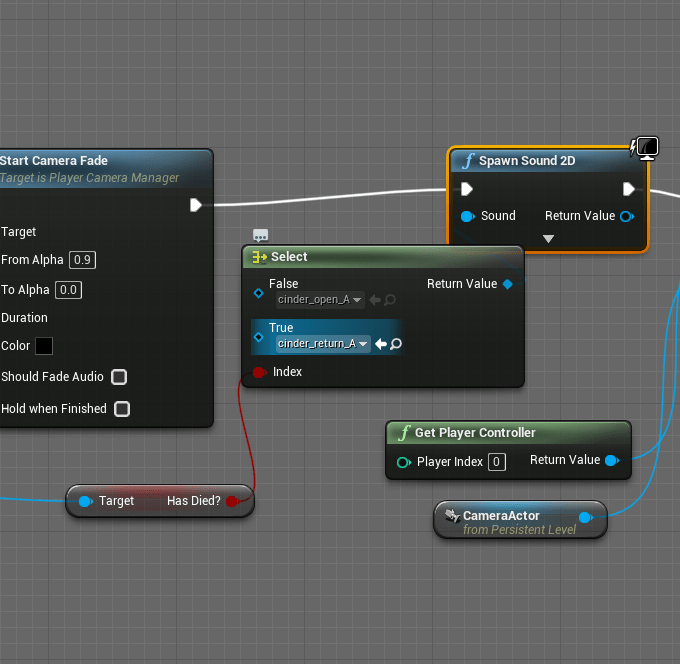Toggle the Hold when Finished checkbox
680x664 pixels.
click(122, 409)
